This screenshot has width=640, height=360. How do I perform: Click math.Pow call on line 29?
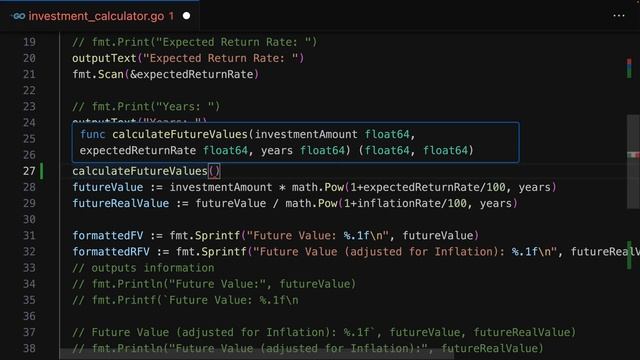pos(311,203)
